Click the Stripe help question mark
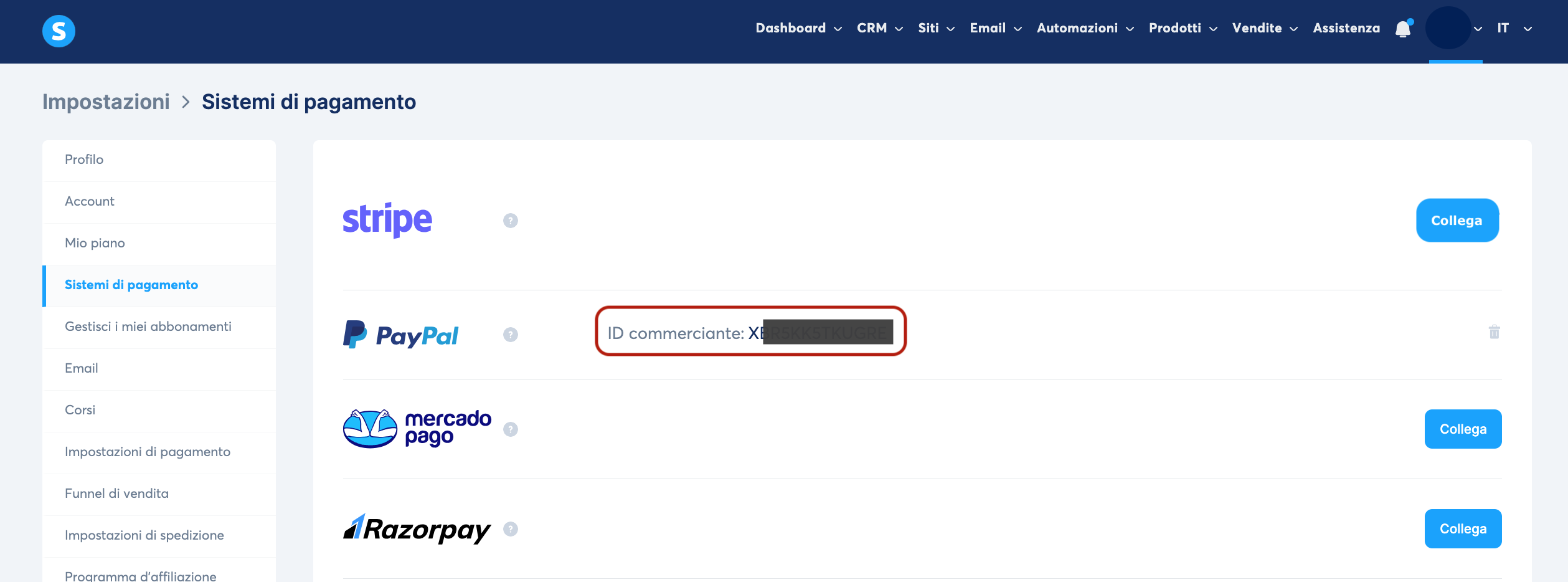This screenshot has width=1568, height=582. click(511, 221)
